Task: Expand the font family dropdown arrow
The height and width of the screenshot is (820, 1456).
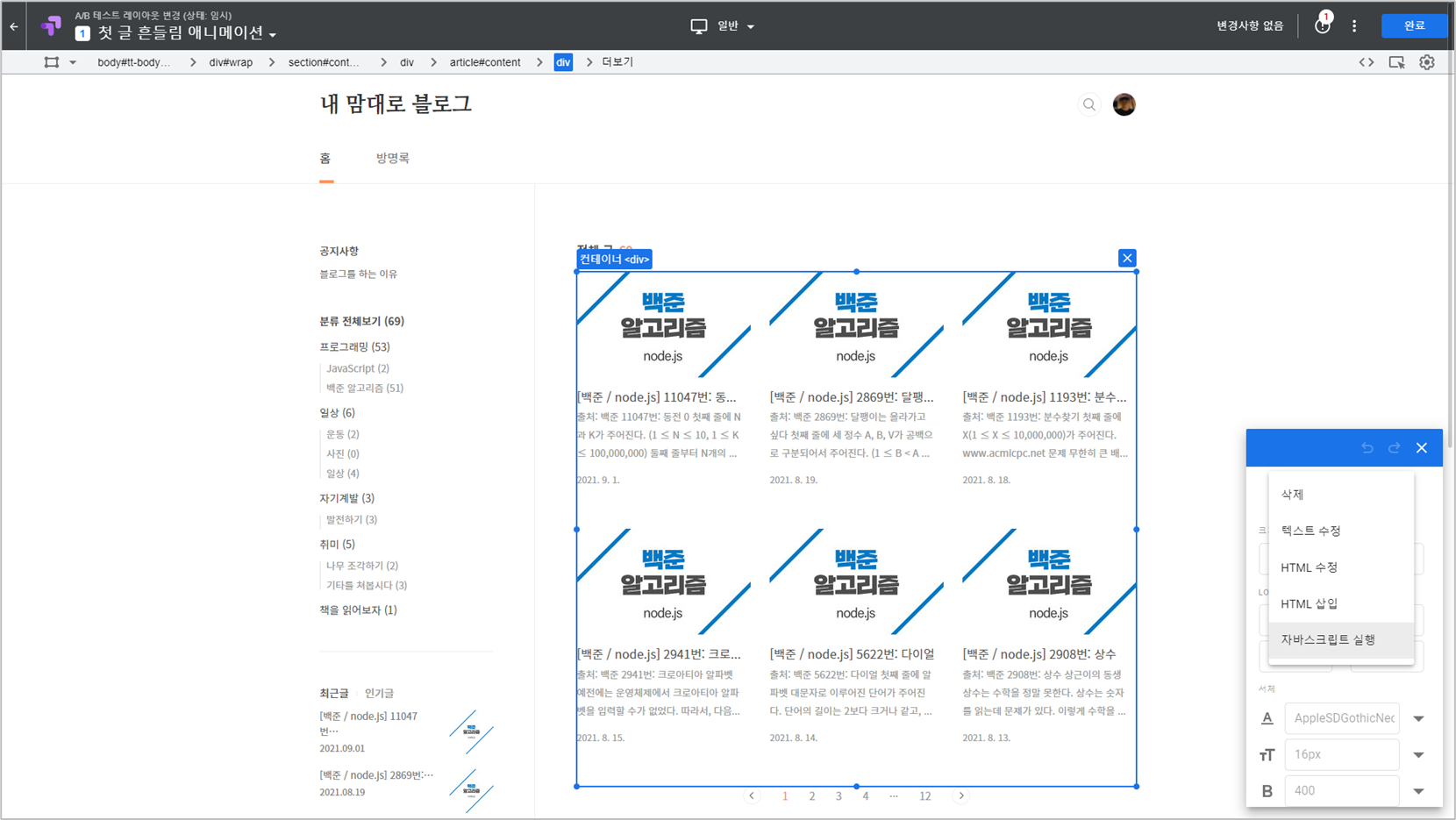Action: (1418, 719)
